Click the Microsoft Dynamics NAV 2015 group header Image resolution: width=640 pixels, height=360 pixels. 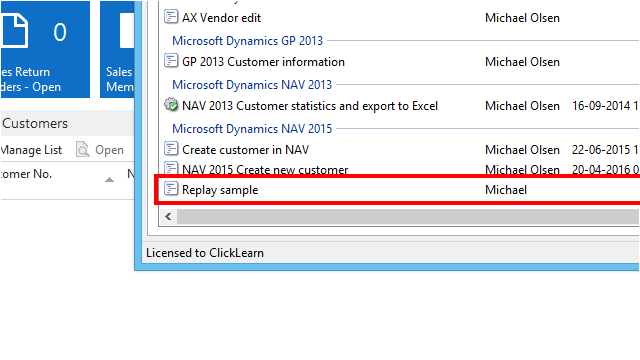point(252,129)
